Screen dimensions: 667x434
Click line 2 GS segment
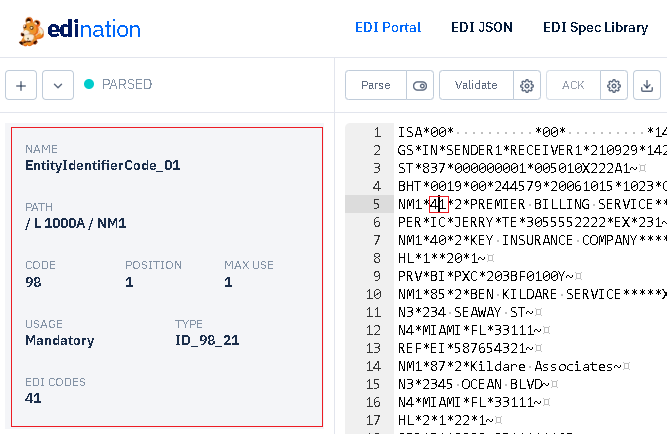click(532, 150)
